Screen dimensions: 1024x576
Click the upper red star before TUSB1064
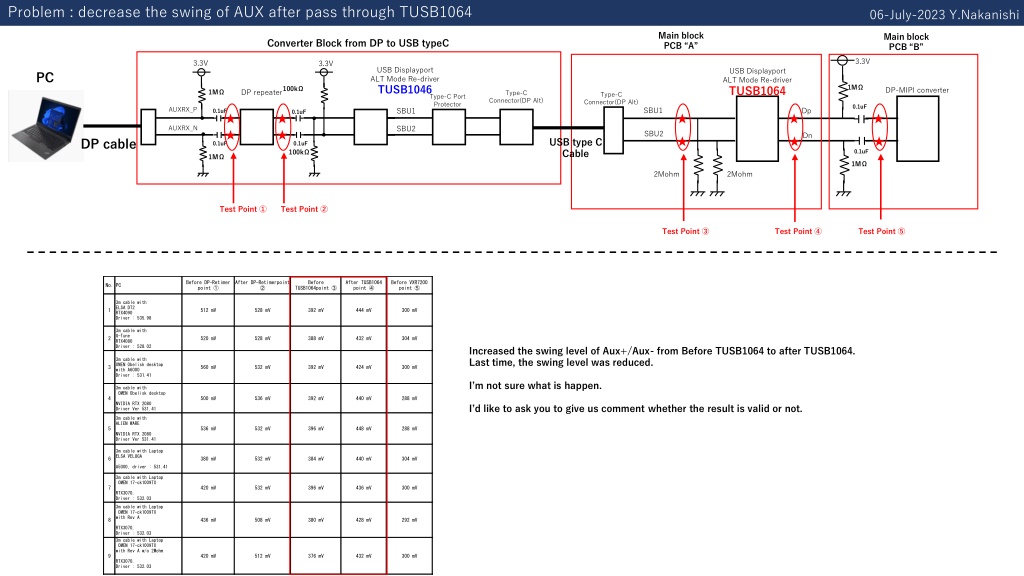[x=682, y=119]
